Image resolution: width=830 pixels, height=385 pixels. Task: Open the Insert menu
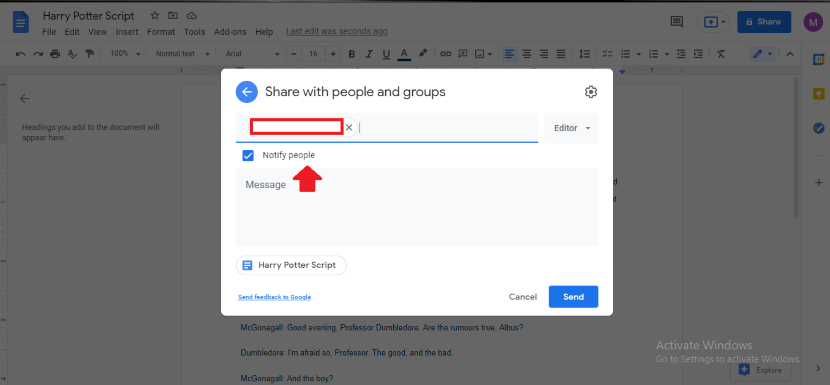(x=127, y=32)
